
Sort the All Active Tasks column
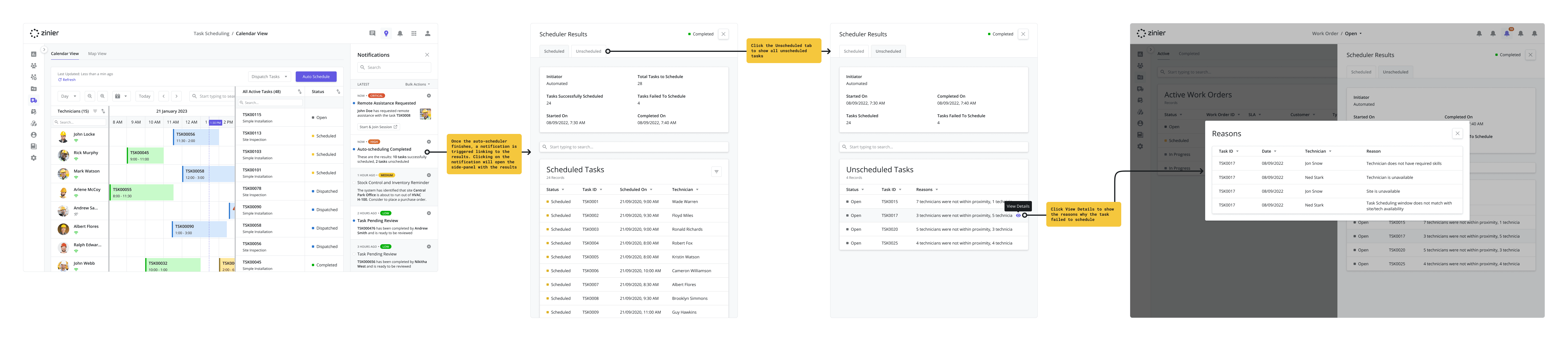[x=299, y=92]
